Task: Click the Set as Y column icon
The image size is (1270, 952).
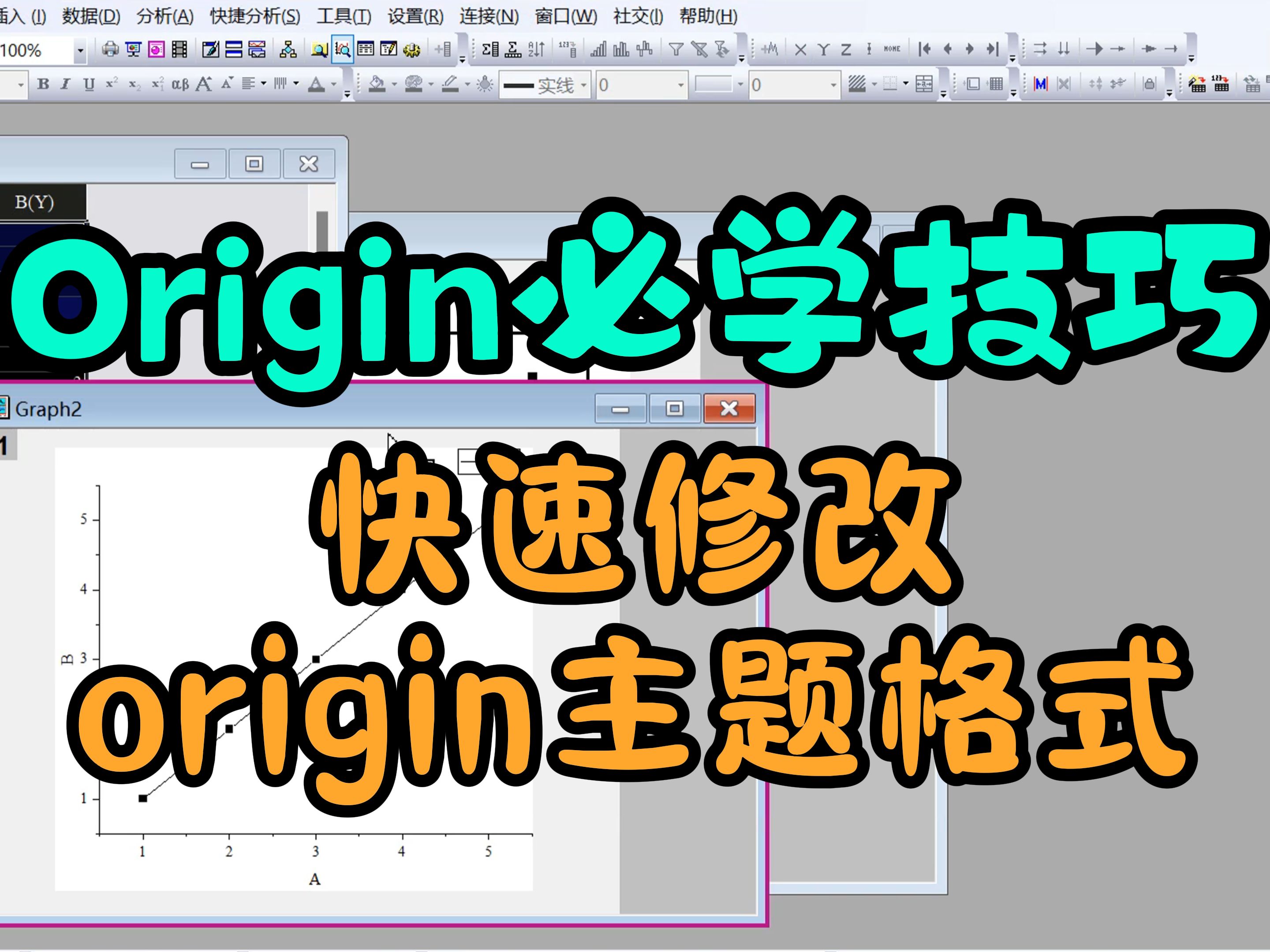Action: tap(823, 49)
